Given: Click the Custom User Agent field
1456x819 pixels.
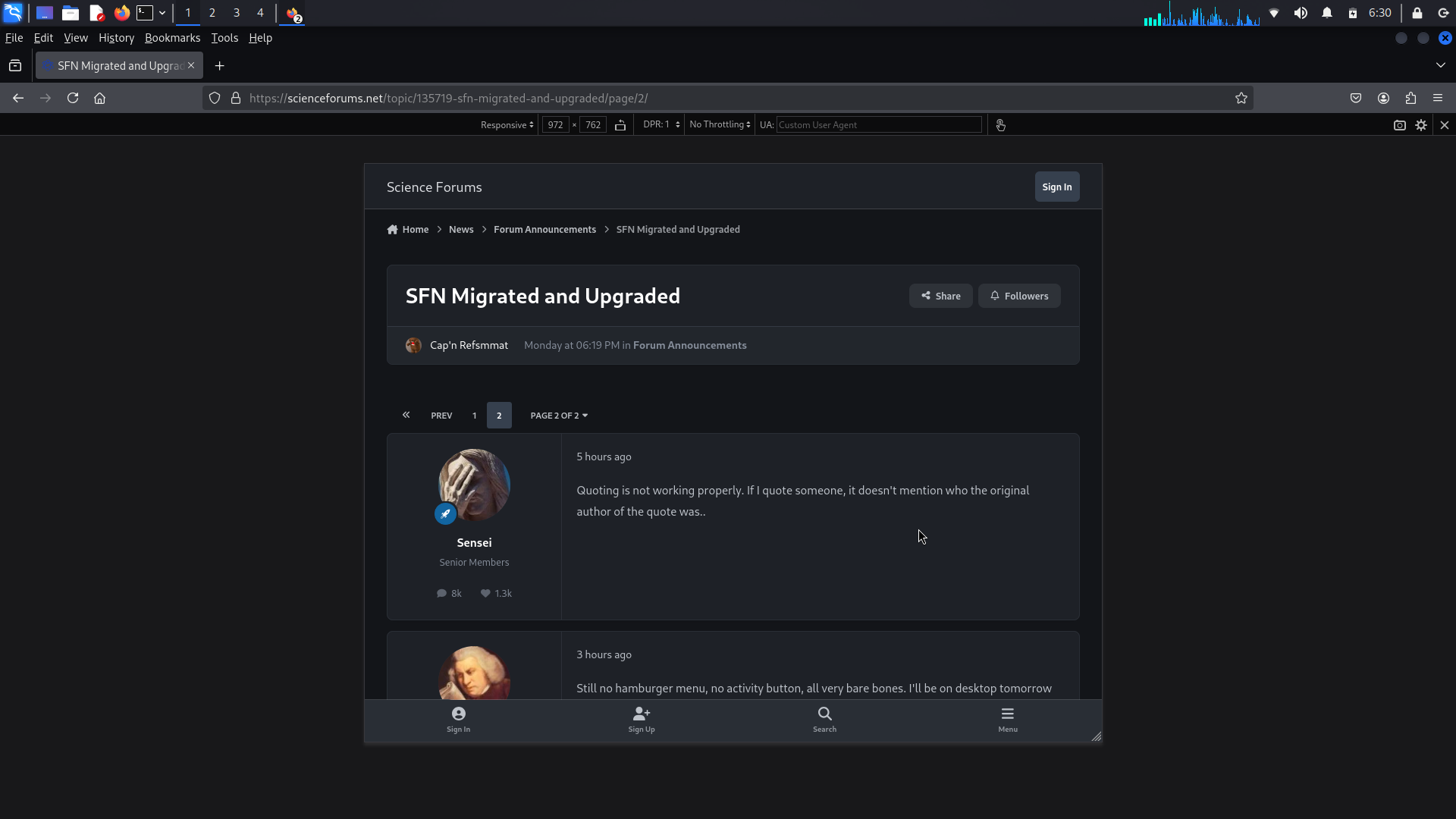Looking at the screenshot, I should pos(878,125).
